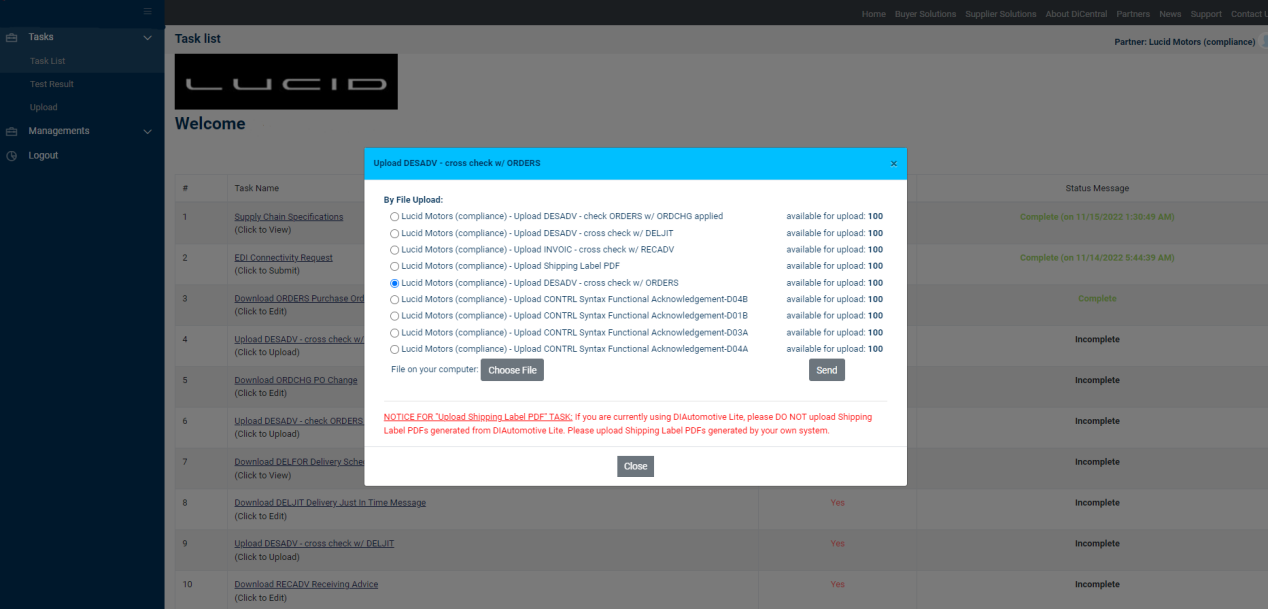Click the Tasks briefcase icon
Image resolution: width=1268 pixels, height=609 pixels.
12,37
